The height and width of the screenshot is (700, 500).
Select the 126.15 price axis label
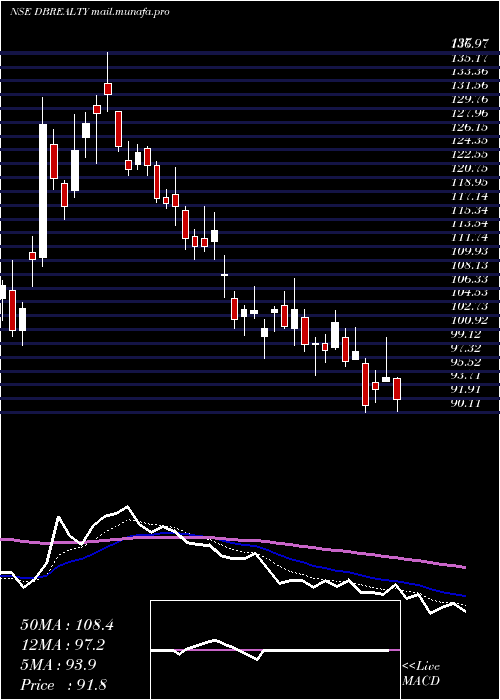pyautogui.click(x=469, y=127)
